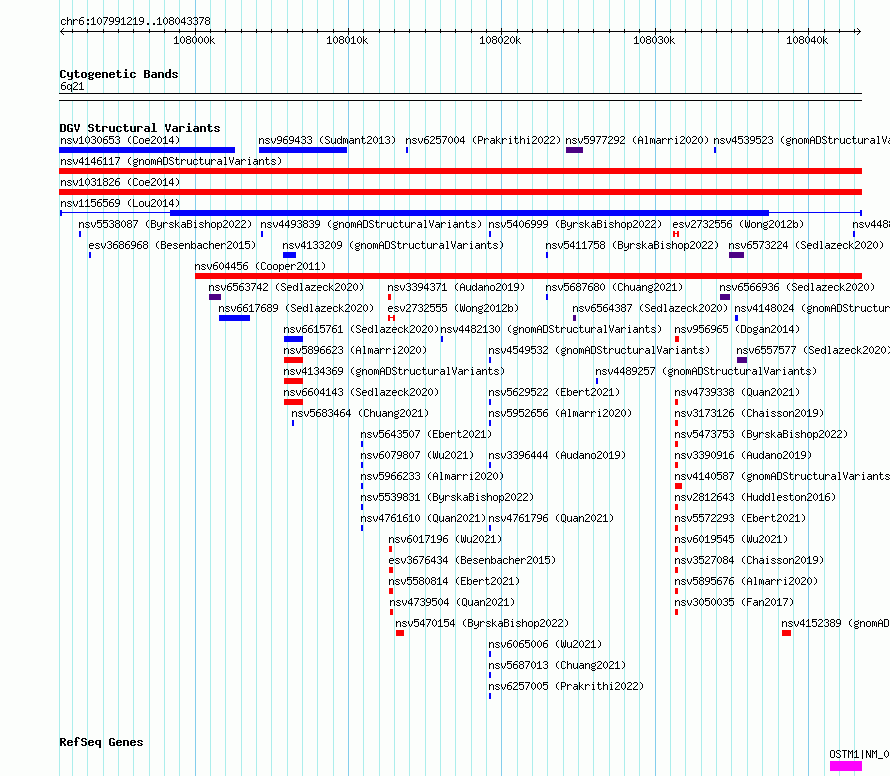890x776 pixels.
Task: Open variant nsv969433 (Sudmant2013)
Action: 327,140
